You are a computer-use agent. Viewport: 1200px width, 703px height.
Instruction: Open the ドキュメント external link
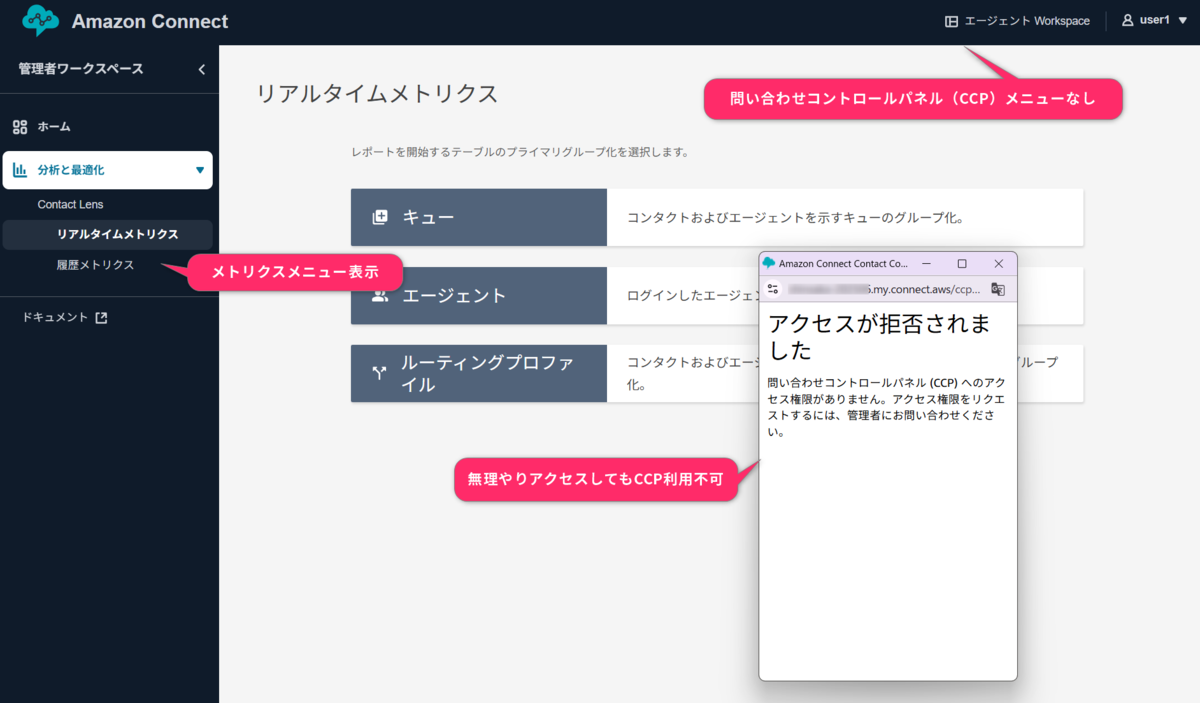tap(65, 318)
